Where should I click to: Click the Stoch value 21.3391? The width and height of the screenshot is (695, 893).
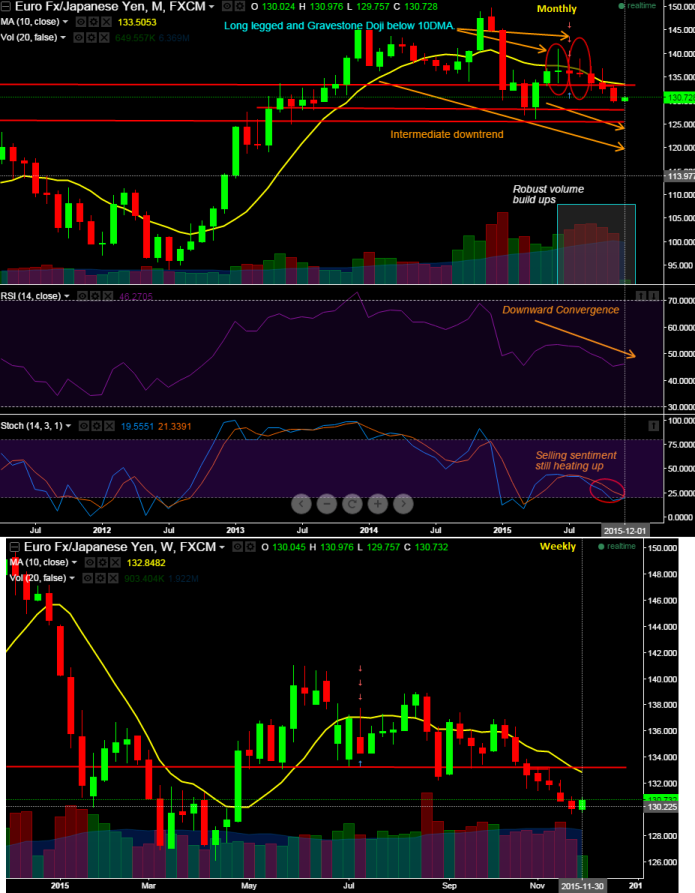[x=174, y=426]
